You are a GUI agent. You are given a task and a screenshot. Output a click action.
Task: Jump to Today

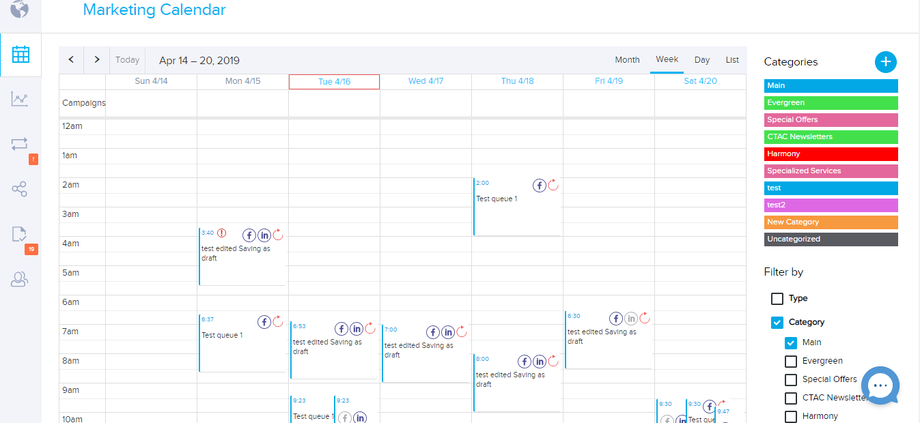tap(127, 60)
